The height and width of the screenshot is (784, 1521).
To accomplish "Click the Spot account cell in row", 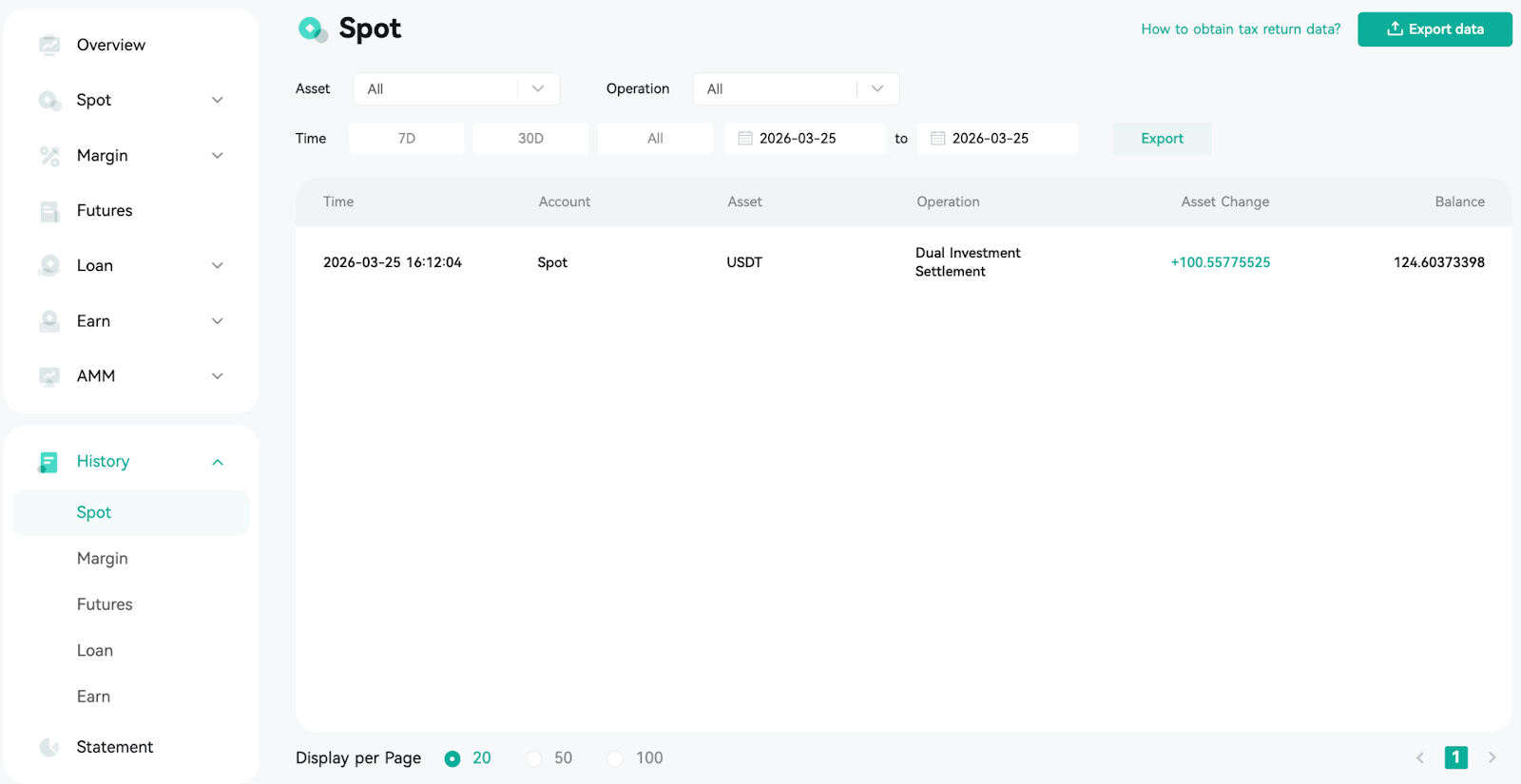I will click(x=552, y=262).
